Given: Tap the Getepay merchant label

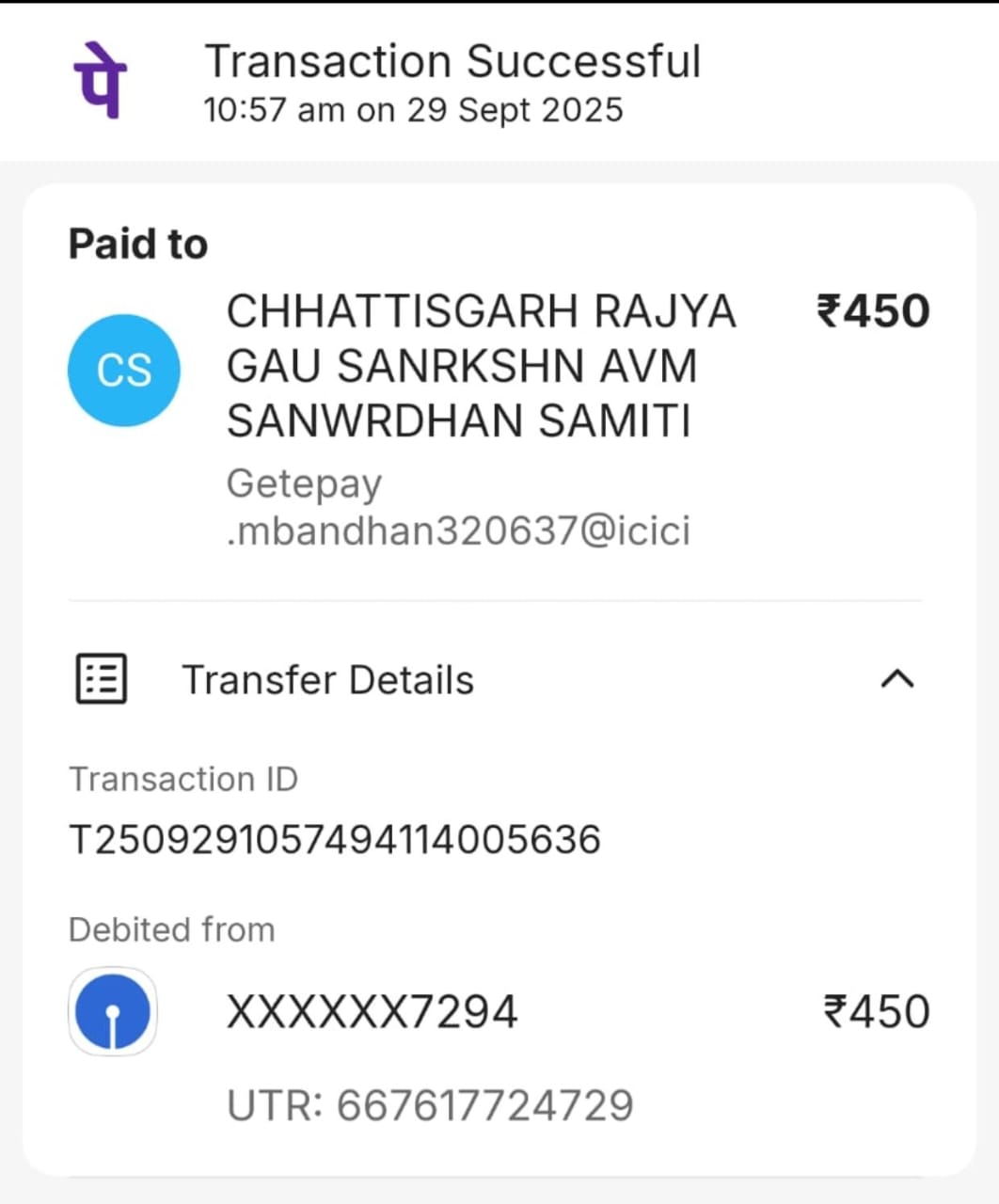Looking at the screenshot, I should coord(304,484).
